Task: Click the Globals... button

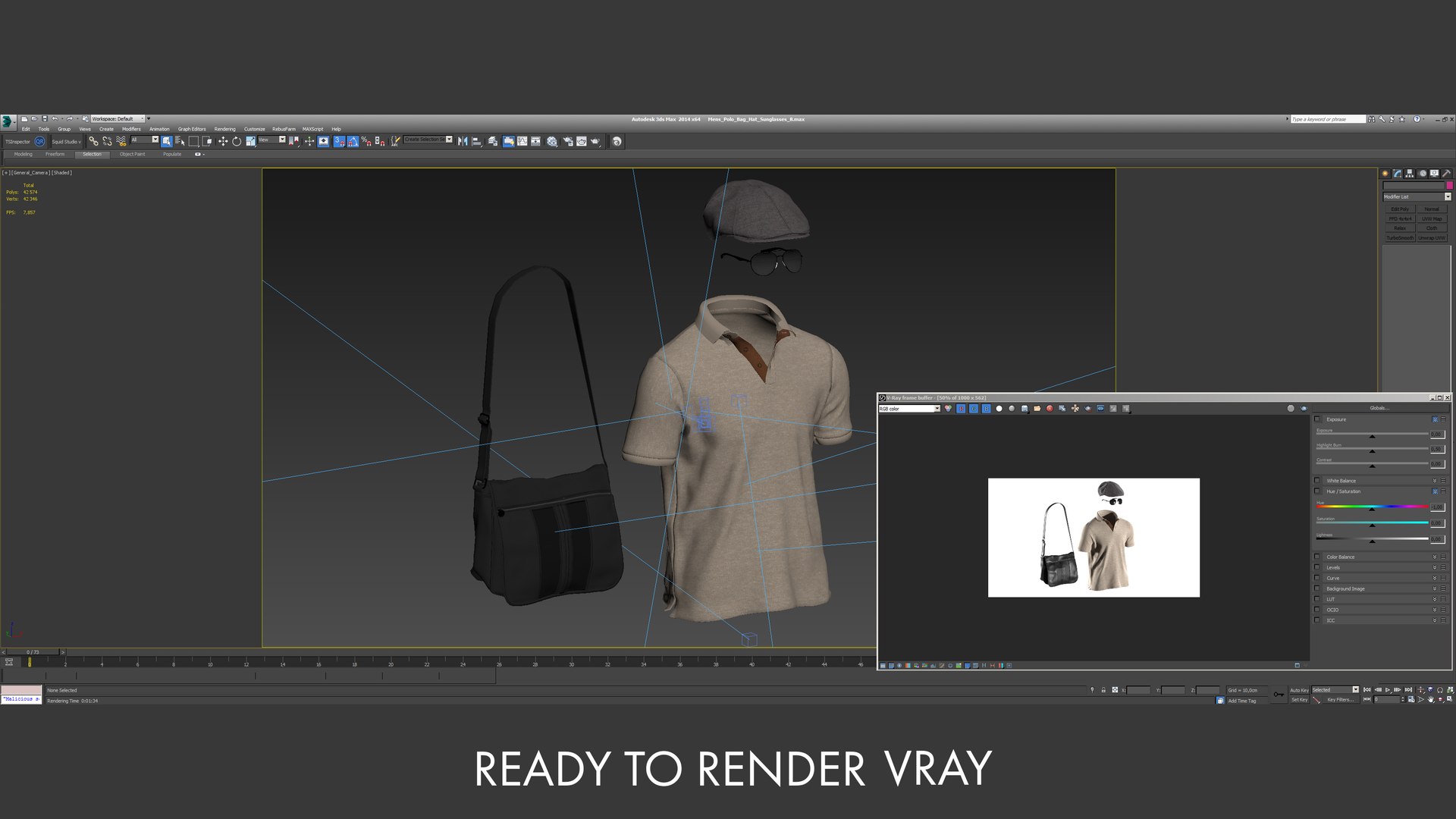Action: (x=1379, y=408)
